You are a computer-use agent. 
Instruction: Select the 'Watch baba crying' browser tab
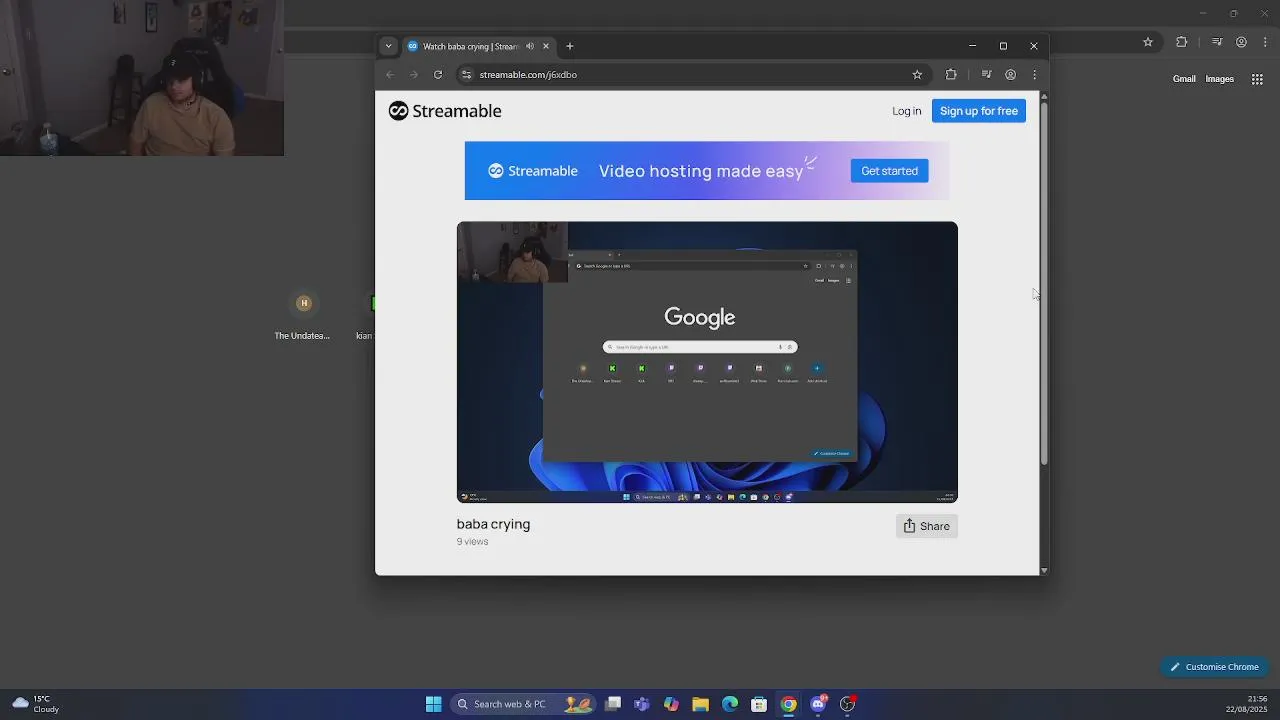(x=478, y=46)
